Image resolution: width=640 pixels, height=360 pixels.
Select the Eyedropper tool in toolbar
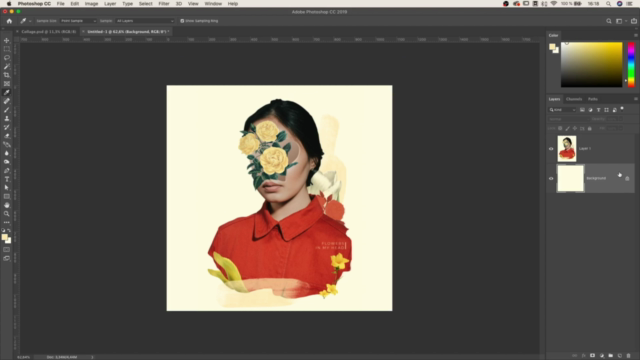(x=7, y=92)
